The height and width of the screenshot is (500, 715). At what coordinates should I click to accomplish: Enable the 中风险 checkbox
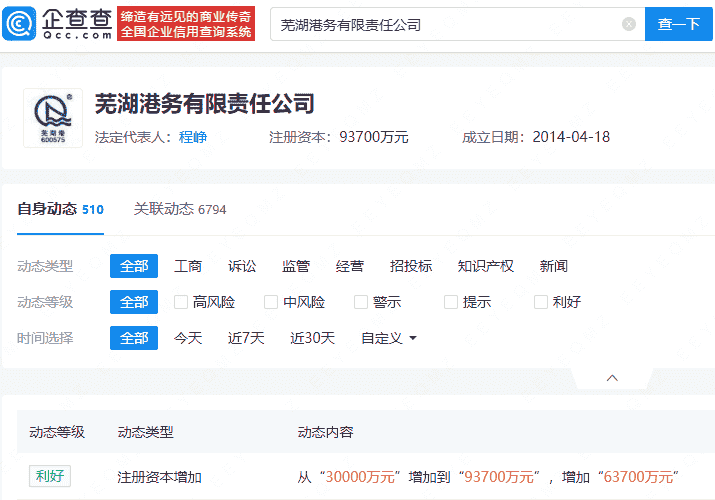coord(271,302)
